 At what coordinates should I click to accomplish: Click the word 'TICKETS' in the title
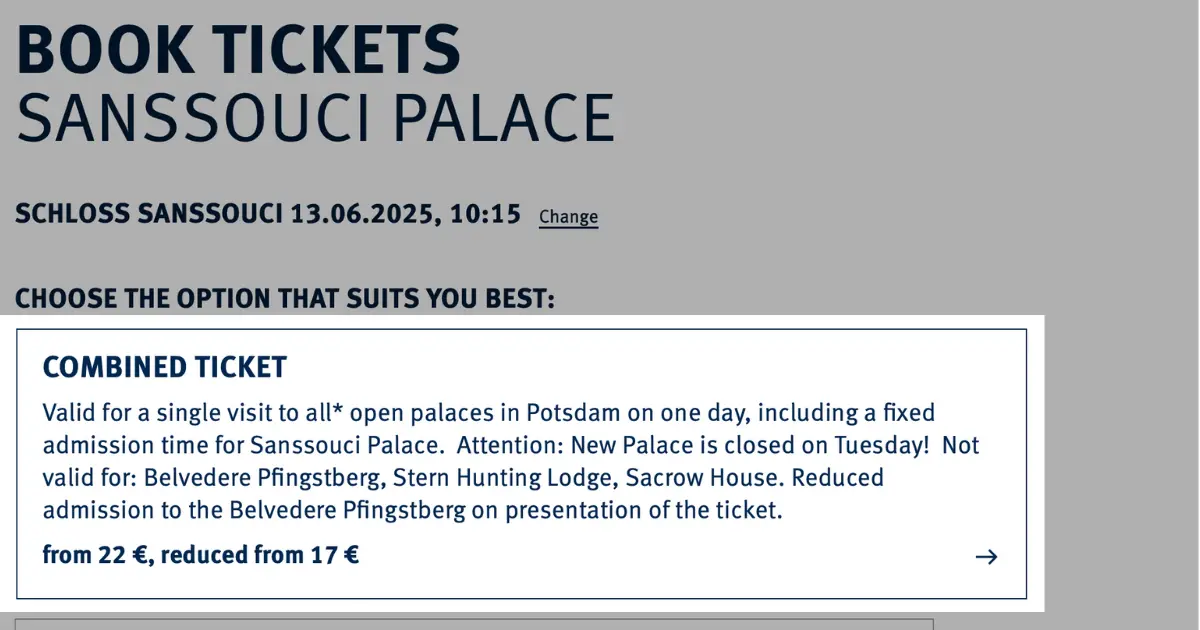[x=338, y=49]
